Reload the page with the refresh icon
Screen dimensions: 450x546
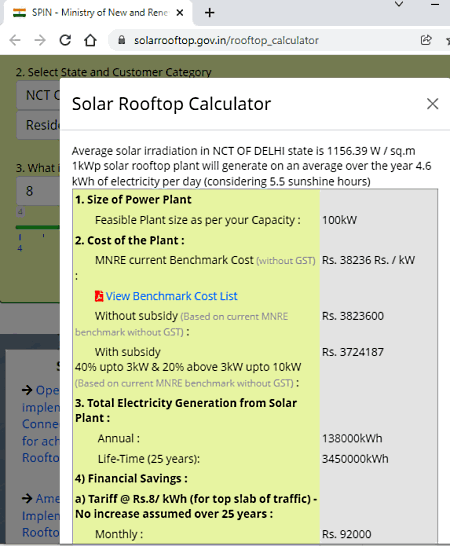(65, 40)
